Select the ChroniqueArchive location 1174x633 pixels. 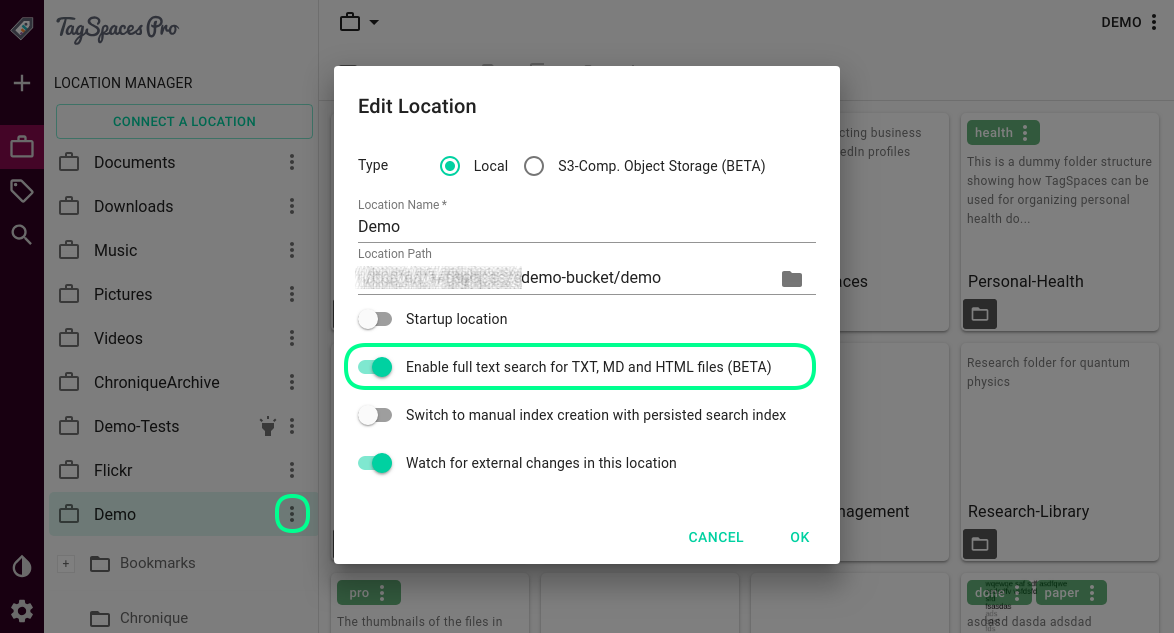(156, 382)
